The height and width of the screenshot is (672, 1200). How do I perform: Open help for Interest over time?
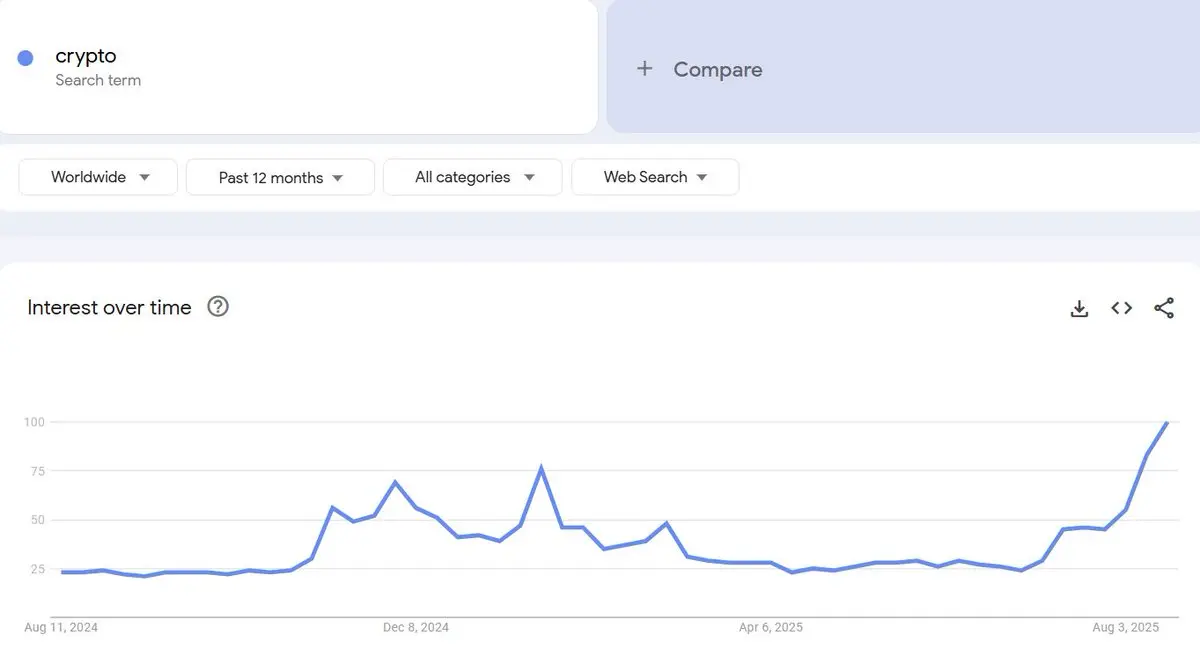[218, 307]
